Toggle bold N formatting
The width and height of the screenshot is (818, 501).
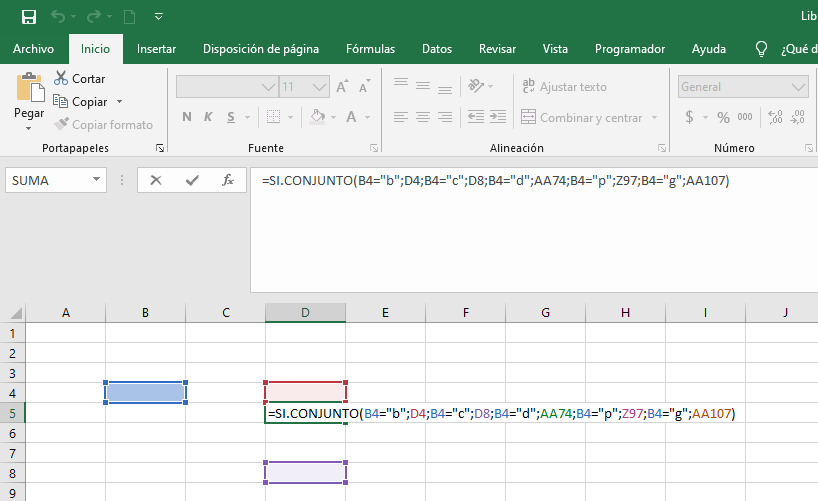tap(187, 117)
